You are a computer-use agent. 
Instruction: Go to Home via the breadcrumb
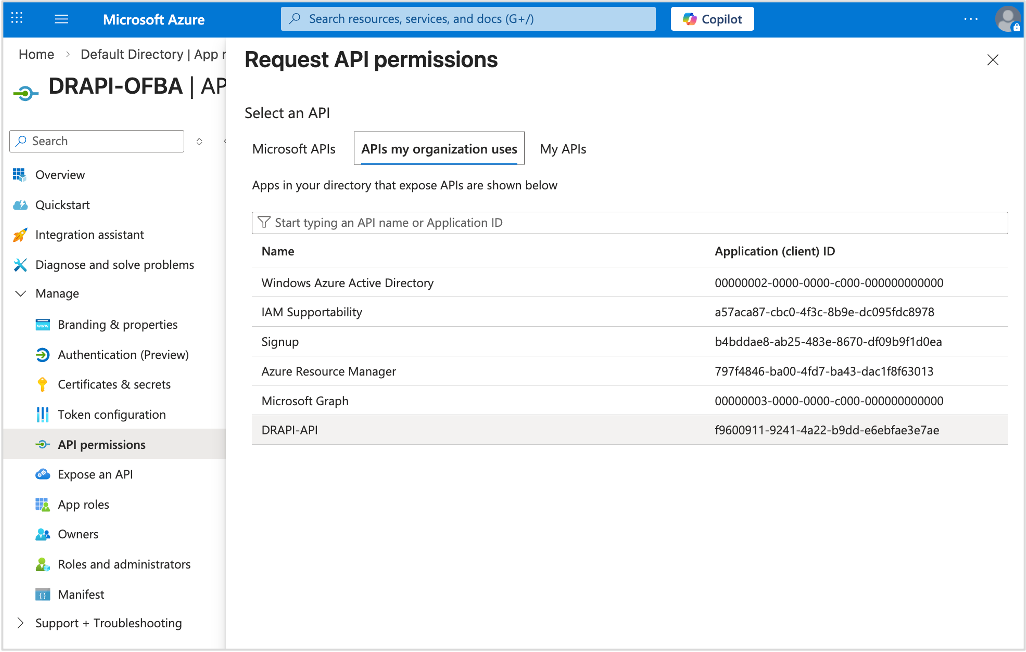(x=36, y=54)
